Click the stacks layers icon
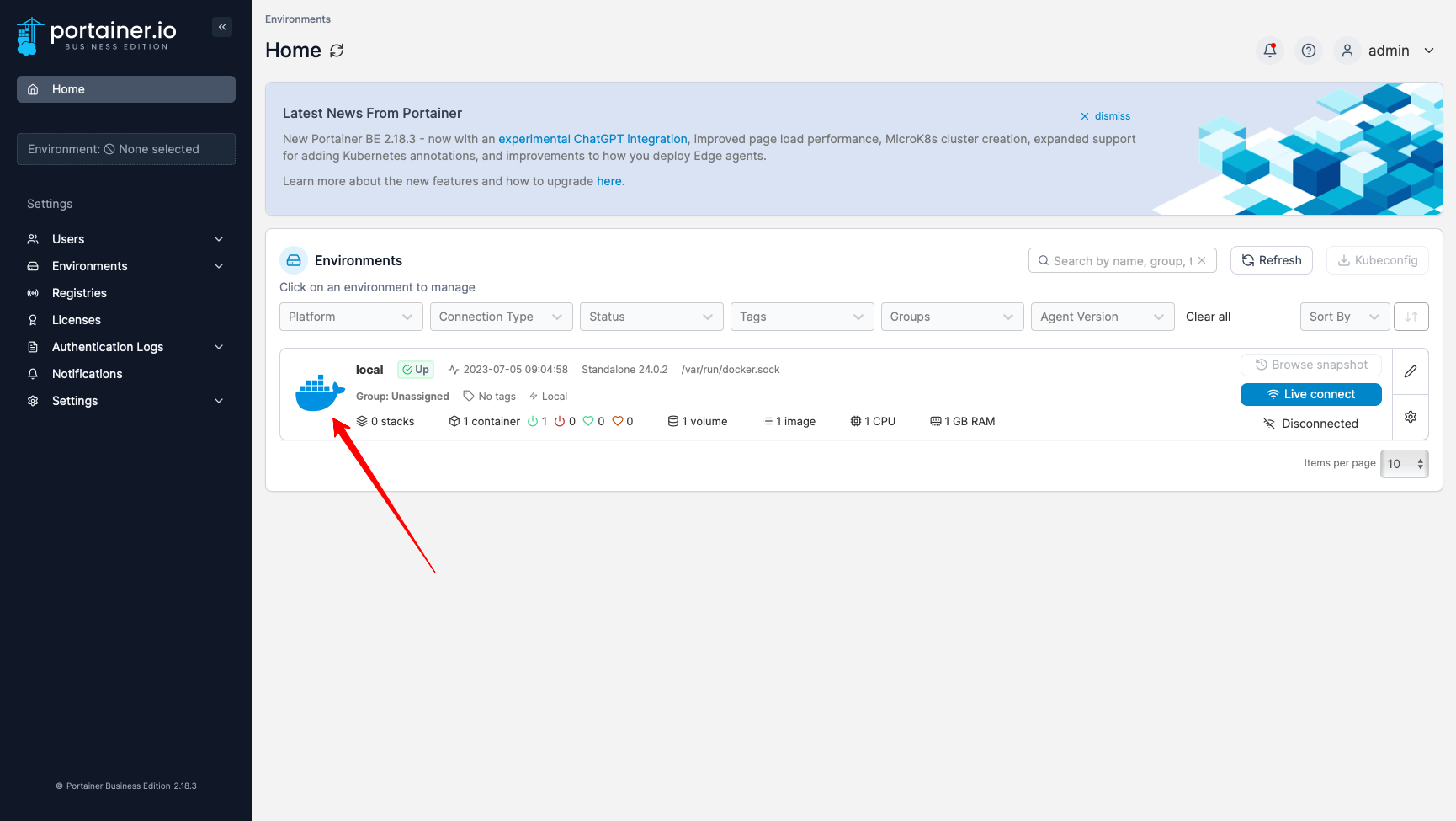Viewport: 1456px width, 821px height. [362, 421]
